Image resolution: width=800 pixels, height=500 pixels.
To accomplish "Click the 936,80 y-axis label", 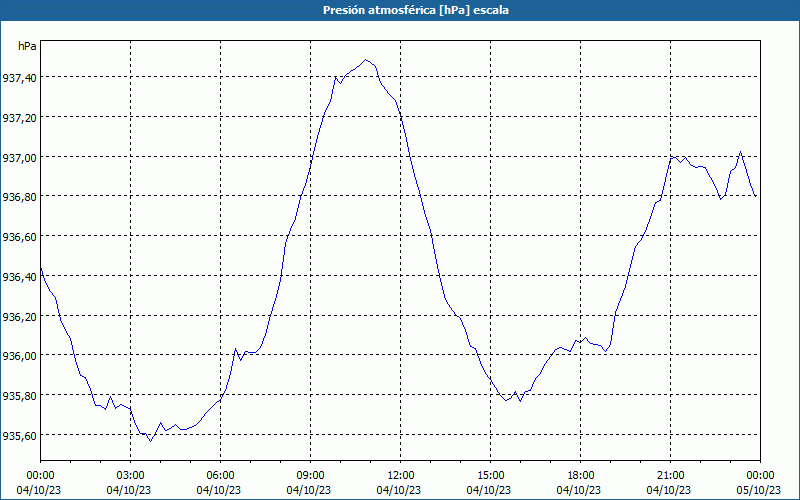I will click(x=19, y=197).
